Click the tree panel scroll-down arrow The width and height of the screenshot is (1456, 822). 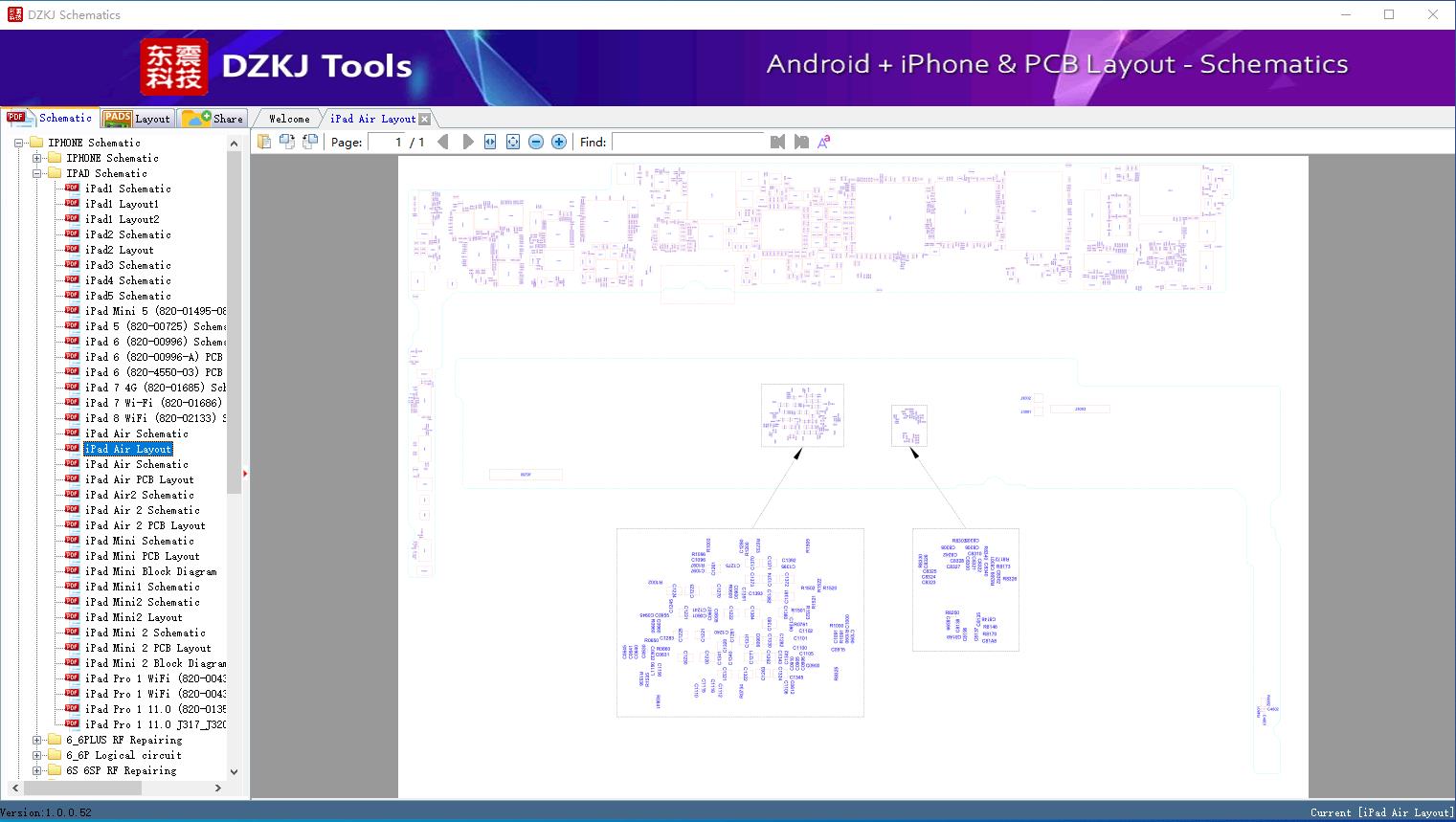point(235,772)
